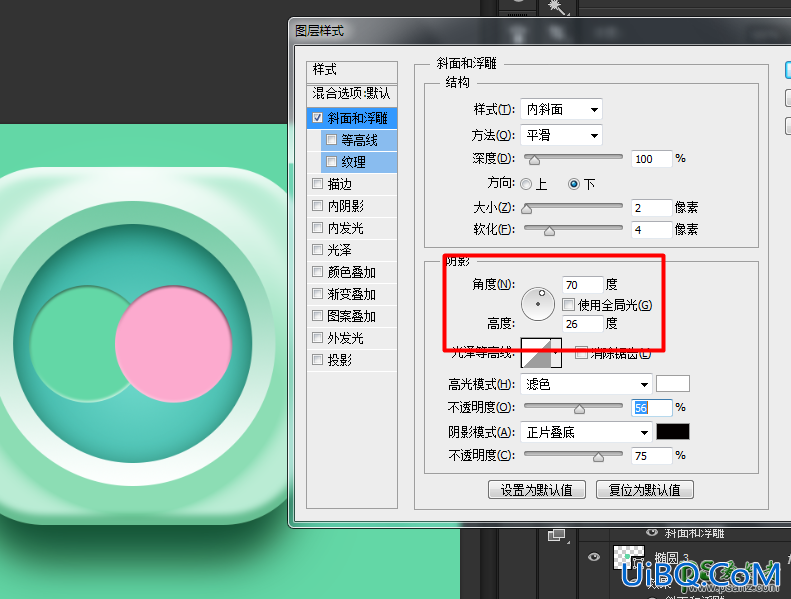
Task: Open the 光泽等高线 picker arrow
Action: 555,352
